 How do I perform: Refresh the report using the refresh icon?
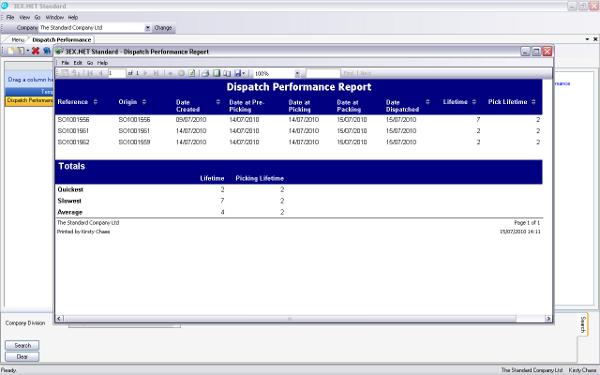pos(192,73)
